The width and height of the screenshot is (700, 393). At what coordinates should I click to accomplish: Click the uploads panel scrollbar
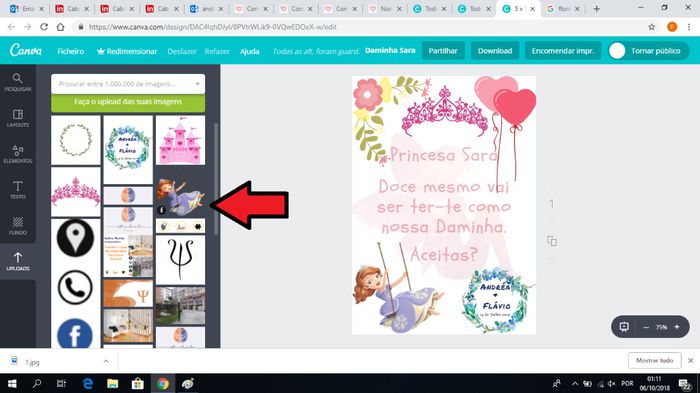pyautogui.click(x=216, y=179)
